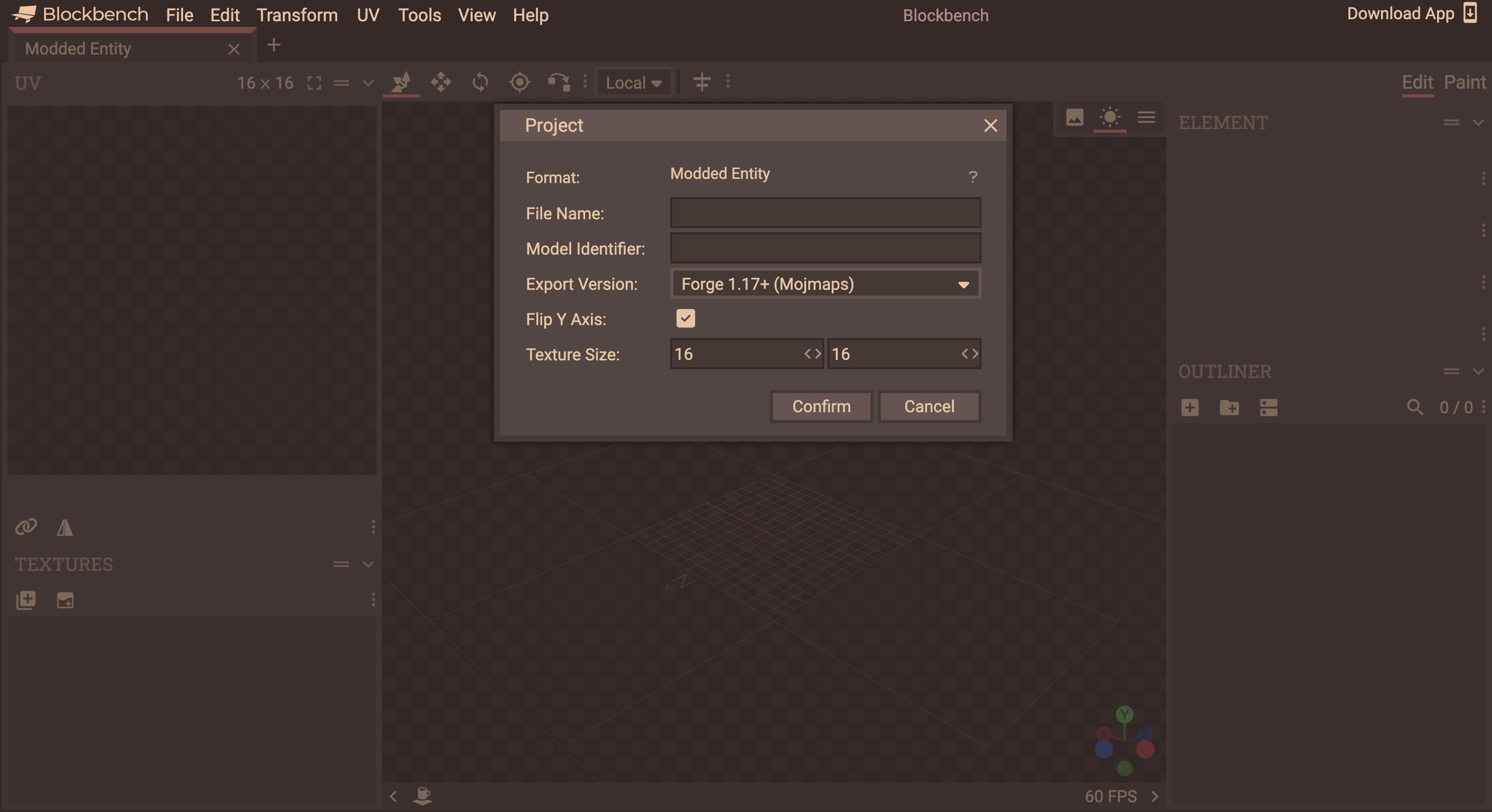This screenshot has height=812, width=1492.
Task: Open the Local transform space dropdown
Action: (633, 82)
